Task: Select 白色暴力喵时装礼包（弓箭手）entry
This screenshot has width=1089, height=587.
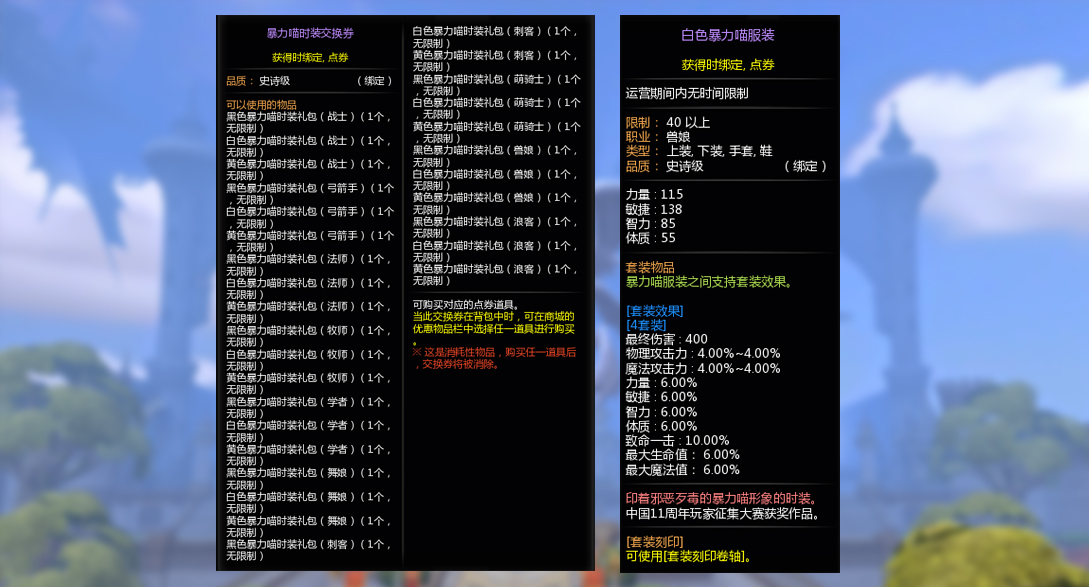Action: coord(310,211)
